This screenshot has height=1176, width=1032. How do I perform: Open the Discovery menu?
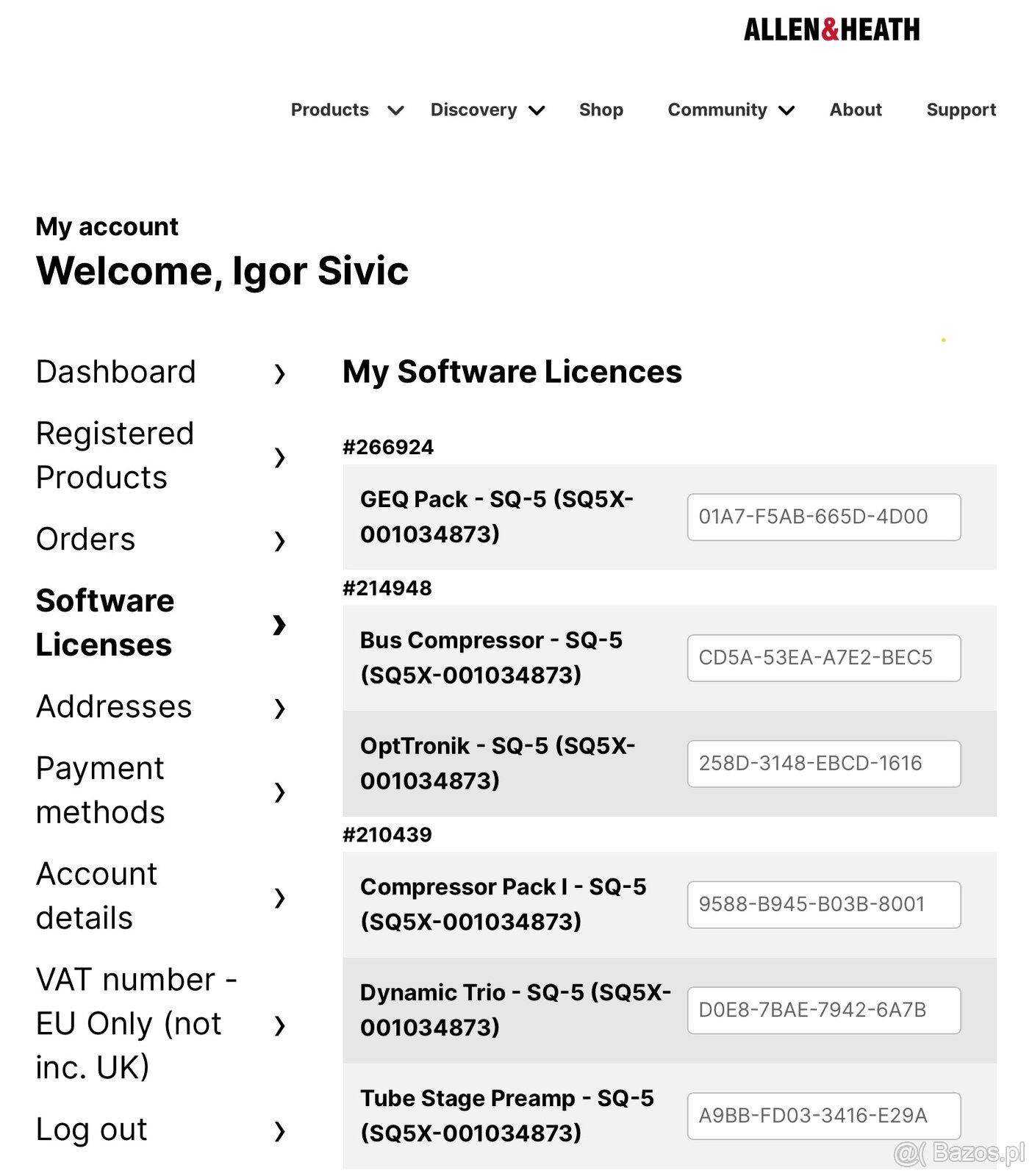point(474,110)
